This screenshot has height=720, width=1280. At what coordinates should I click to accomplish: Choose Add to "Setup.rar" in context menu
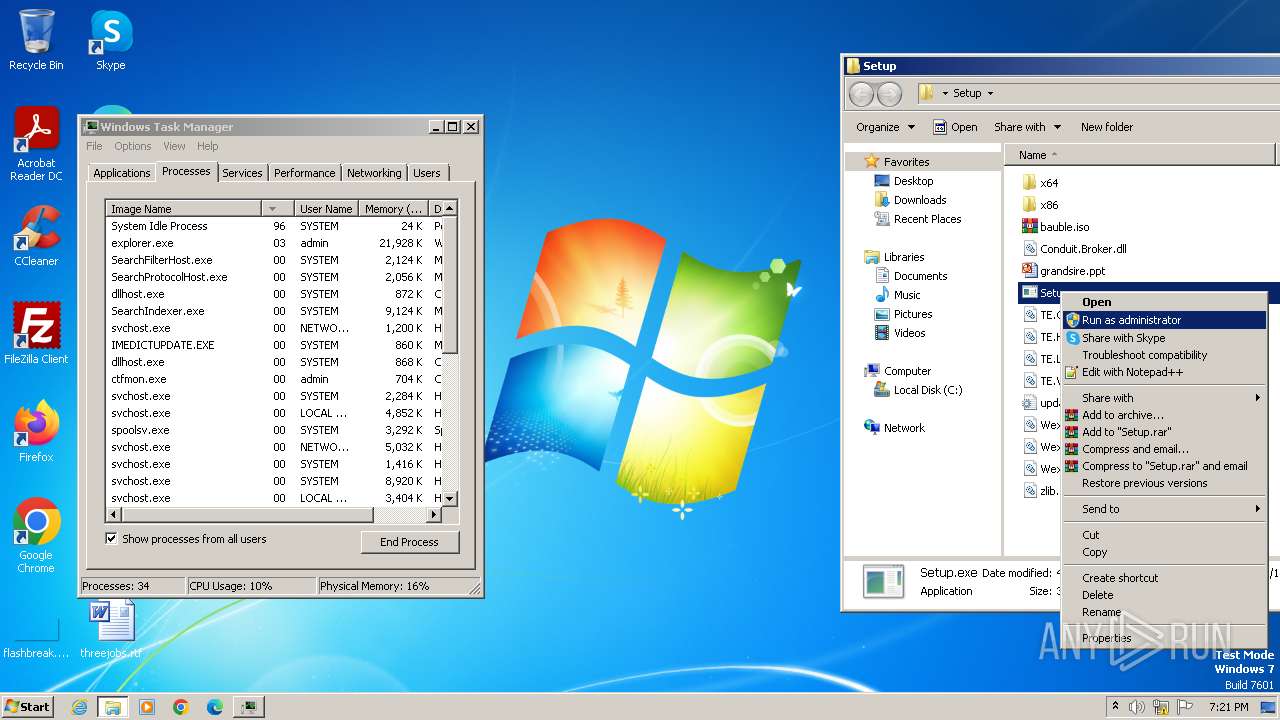[1166, 432]
